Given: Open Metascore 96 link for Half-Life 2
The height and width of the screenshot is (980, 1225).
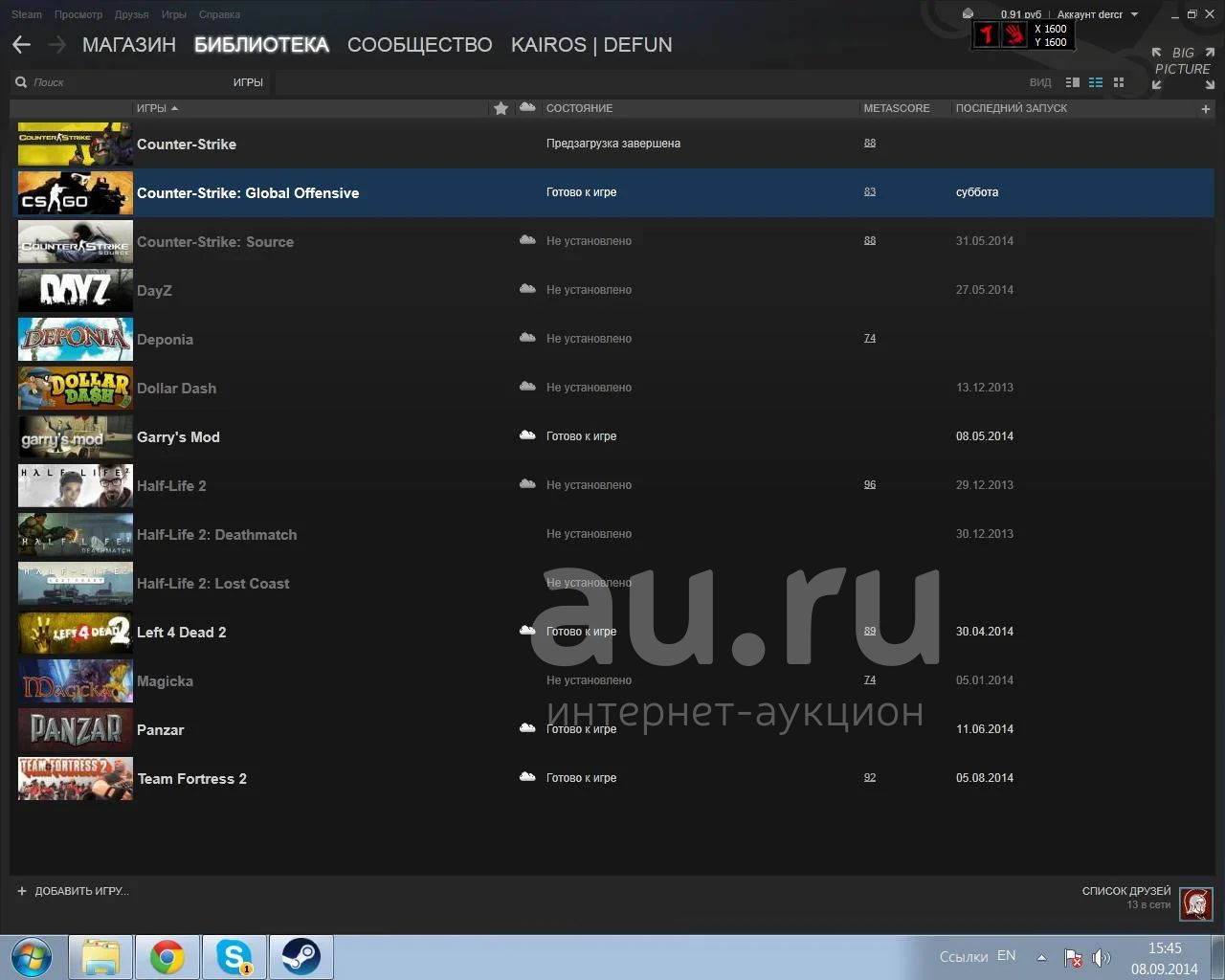Looking at the screenshot, I should click(870, 484).
